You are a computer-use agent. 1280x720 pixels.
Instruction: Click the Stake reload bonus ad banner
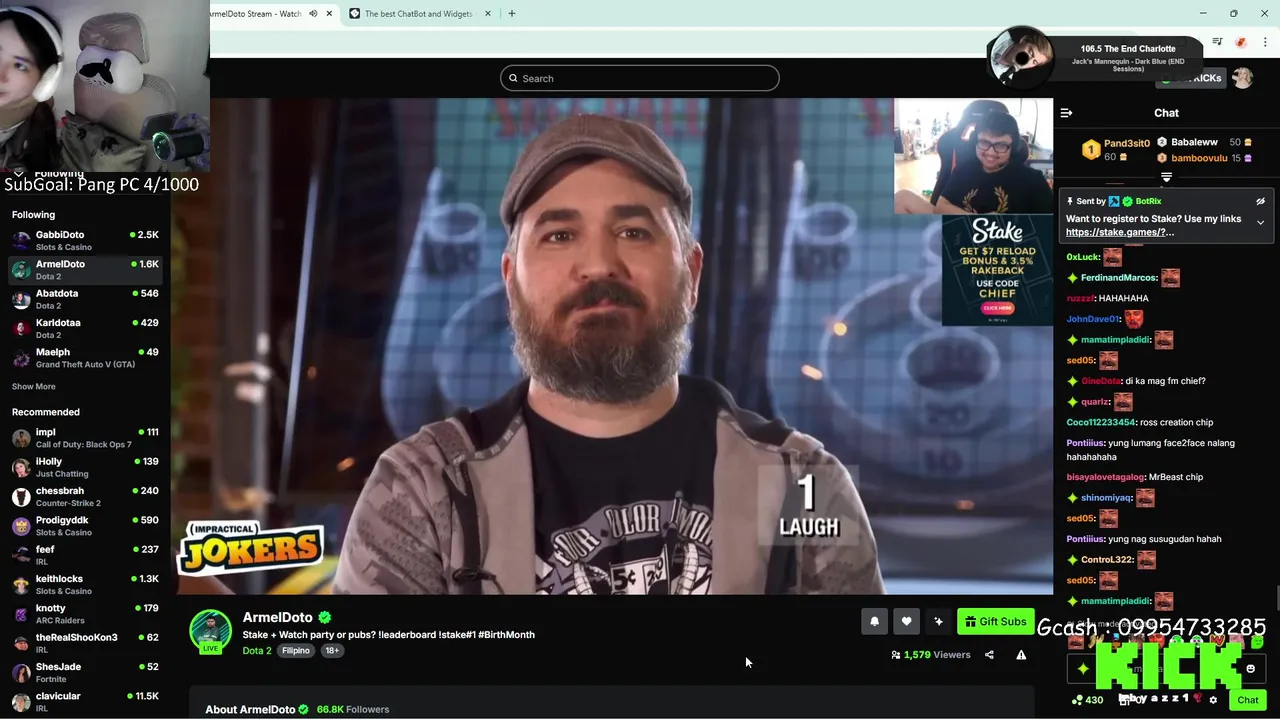(997, 270)
